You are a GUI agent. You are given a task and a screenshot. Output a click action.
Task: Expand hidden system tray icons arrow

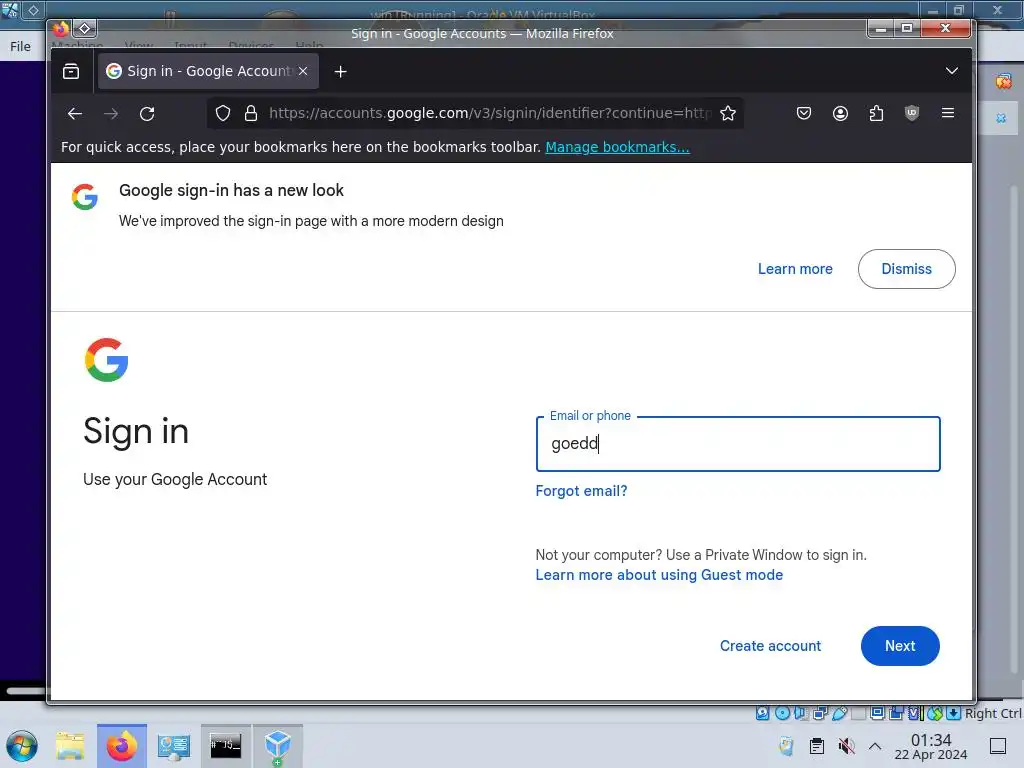pos(875,746)
